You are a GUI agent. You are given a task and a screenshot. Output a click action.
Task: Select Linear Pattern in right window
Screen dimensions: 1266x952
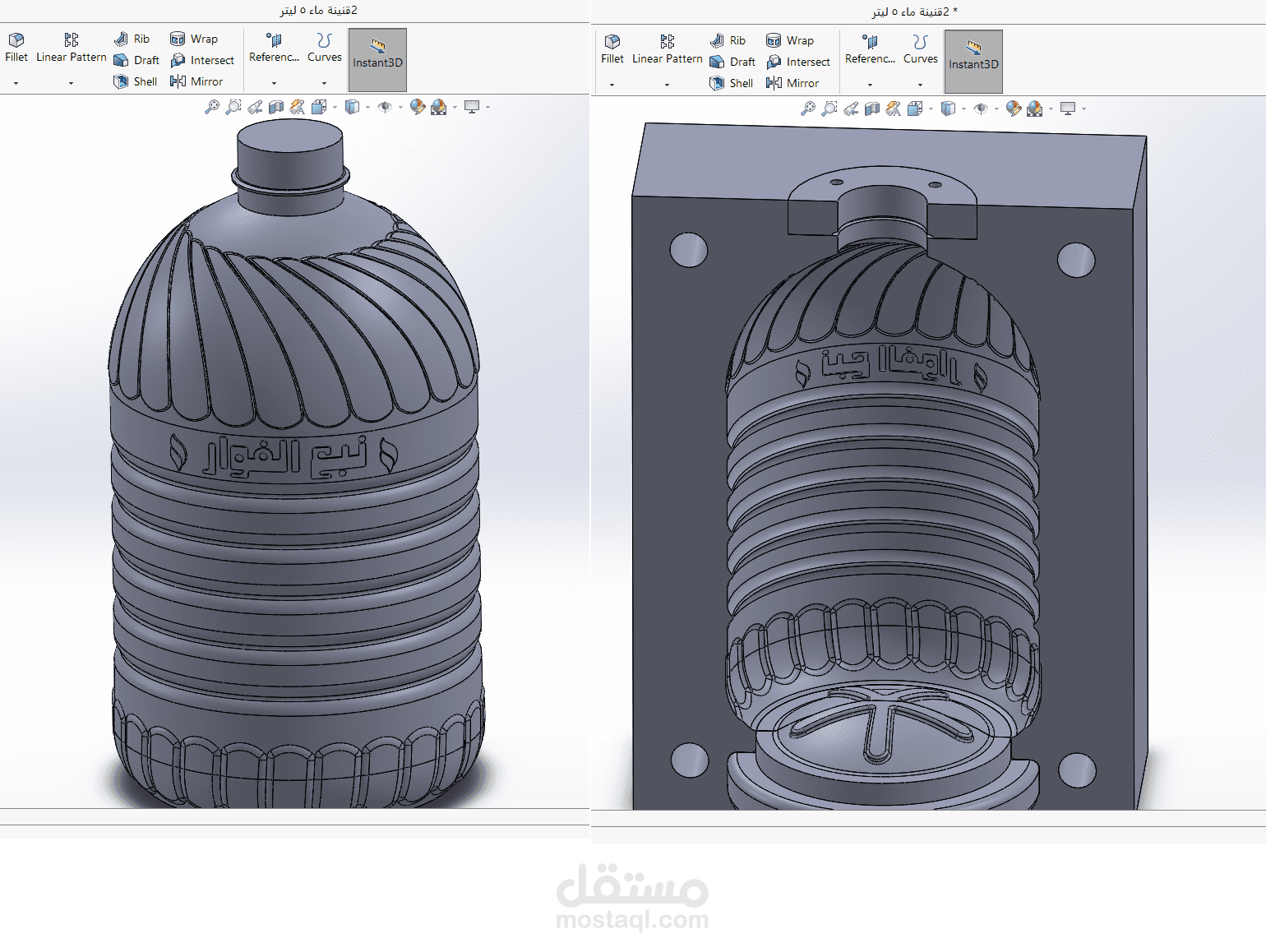668,49
